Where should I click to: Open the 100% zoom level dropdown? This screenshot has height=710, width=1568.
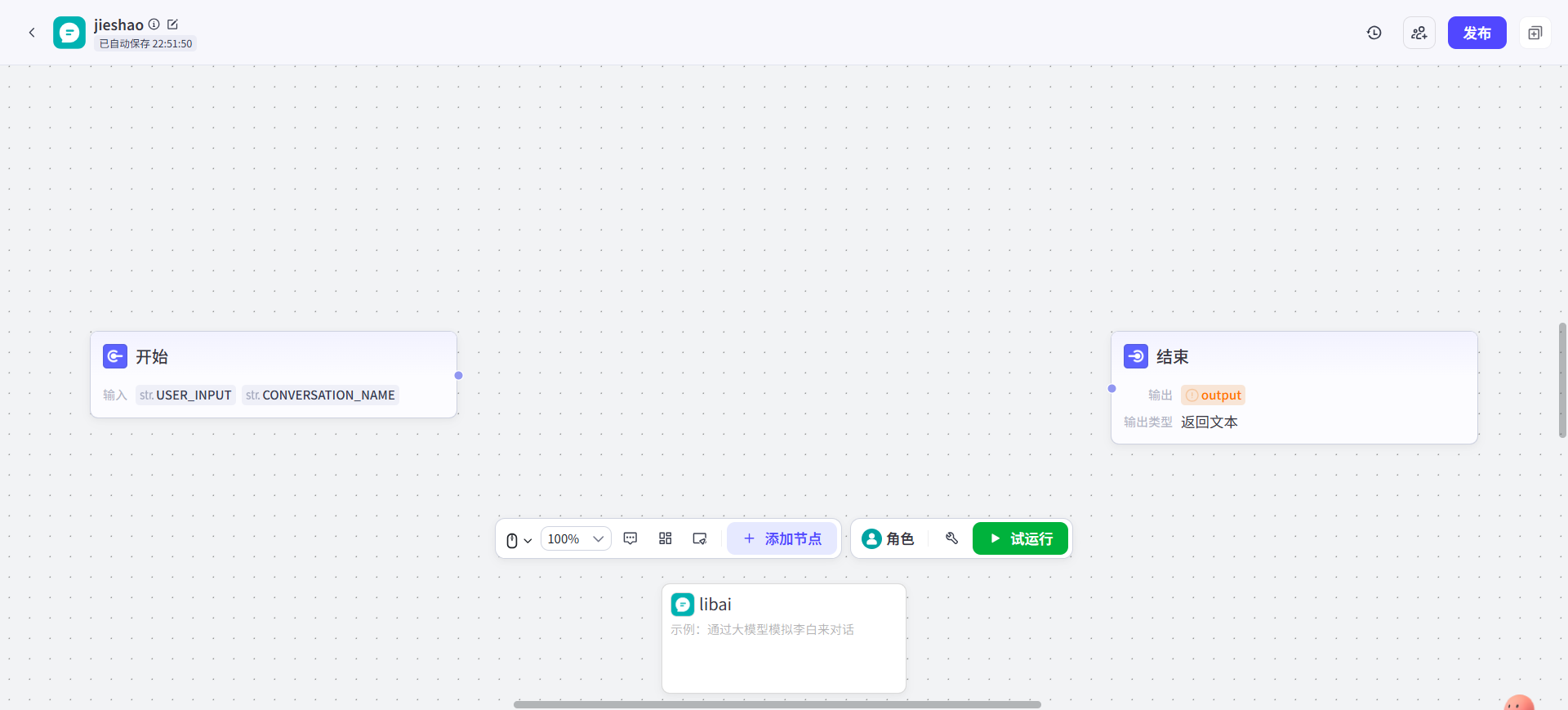(x=576, y=539)
